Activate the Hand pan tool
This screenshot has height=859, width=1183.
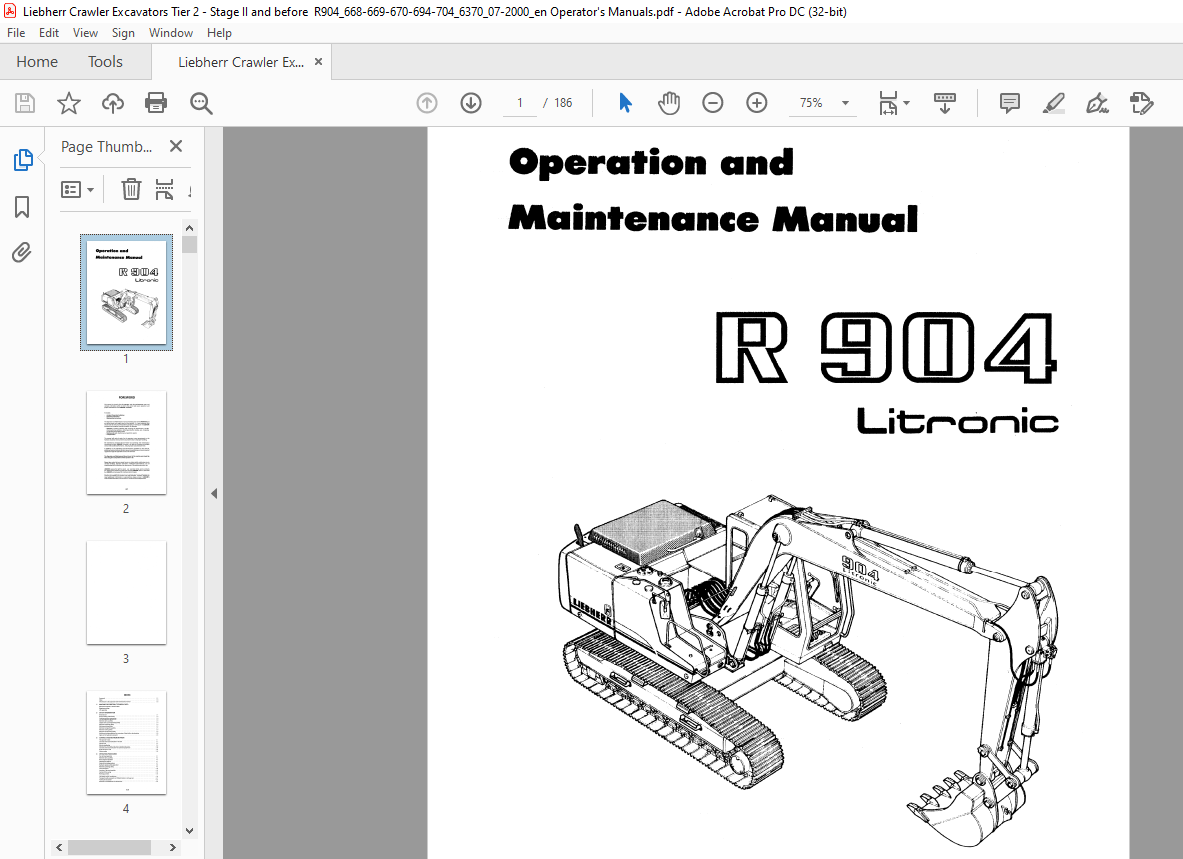[x=668, y=103]
